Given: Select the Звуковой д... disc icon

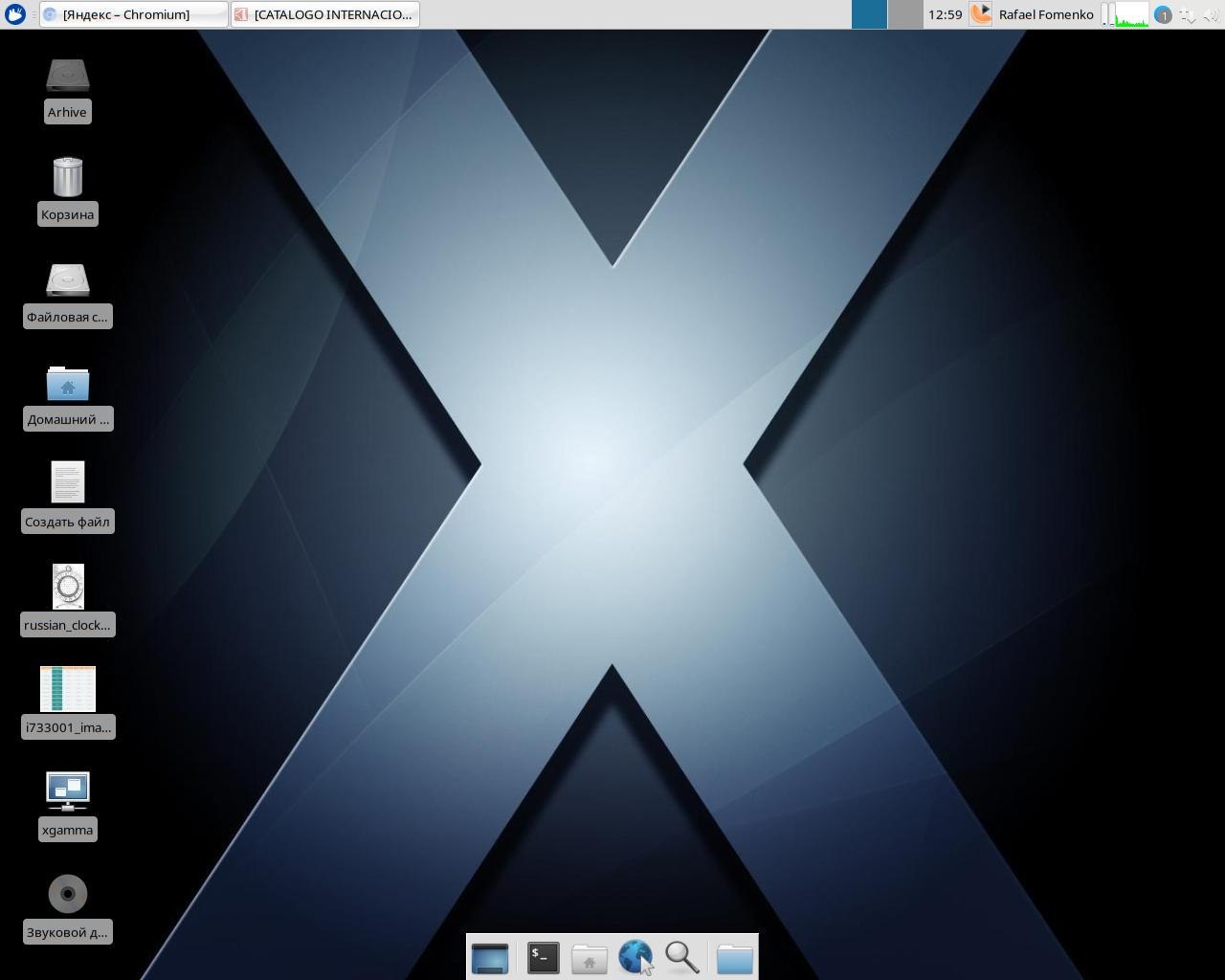Looking at the screenshot, I should click(67, 894).
